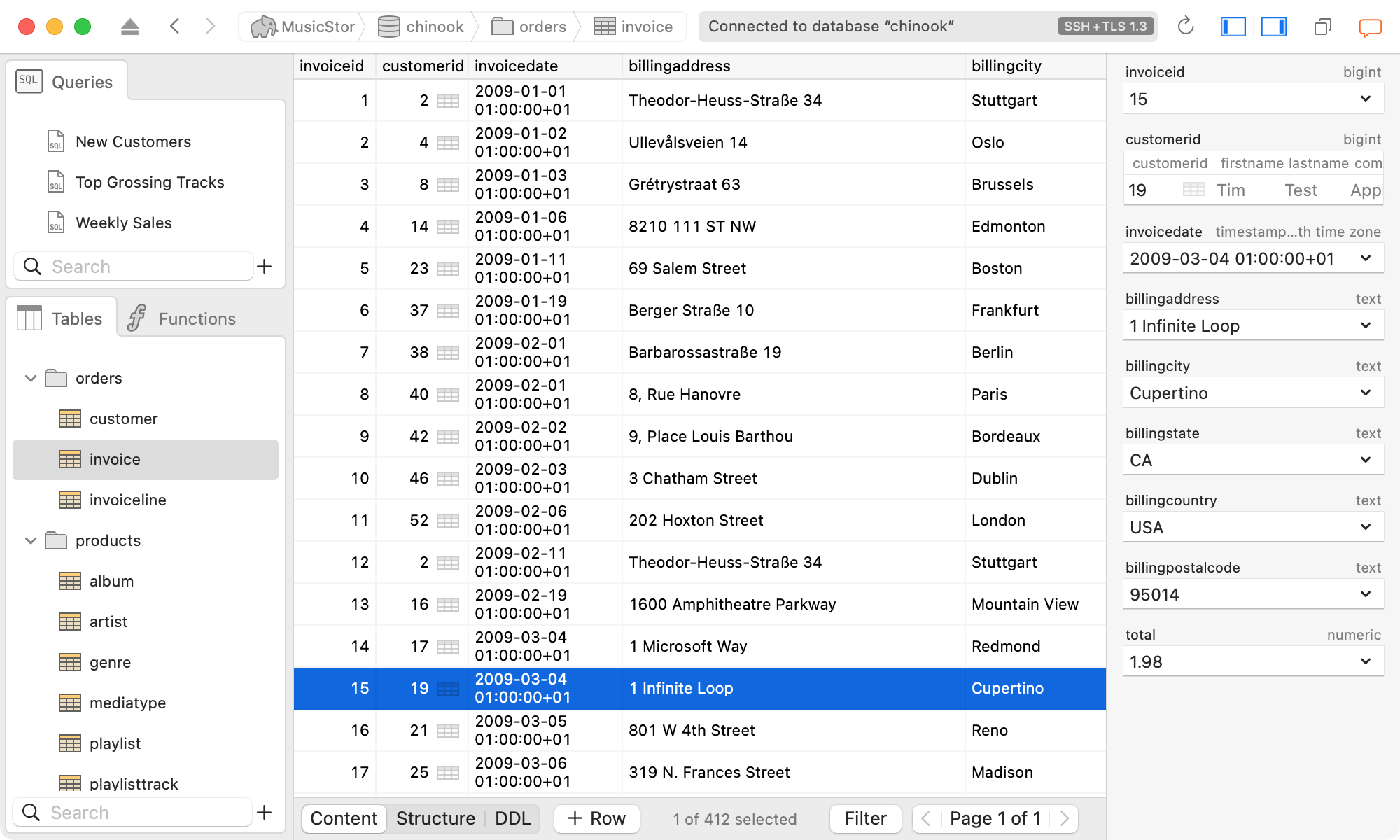Click the SQL query icon for Top Grossing Tracks
The width and height of the screenshot is (1400, 840).
point(54,182)
